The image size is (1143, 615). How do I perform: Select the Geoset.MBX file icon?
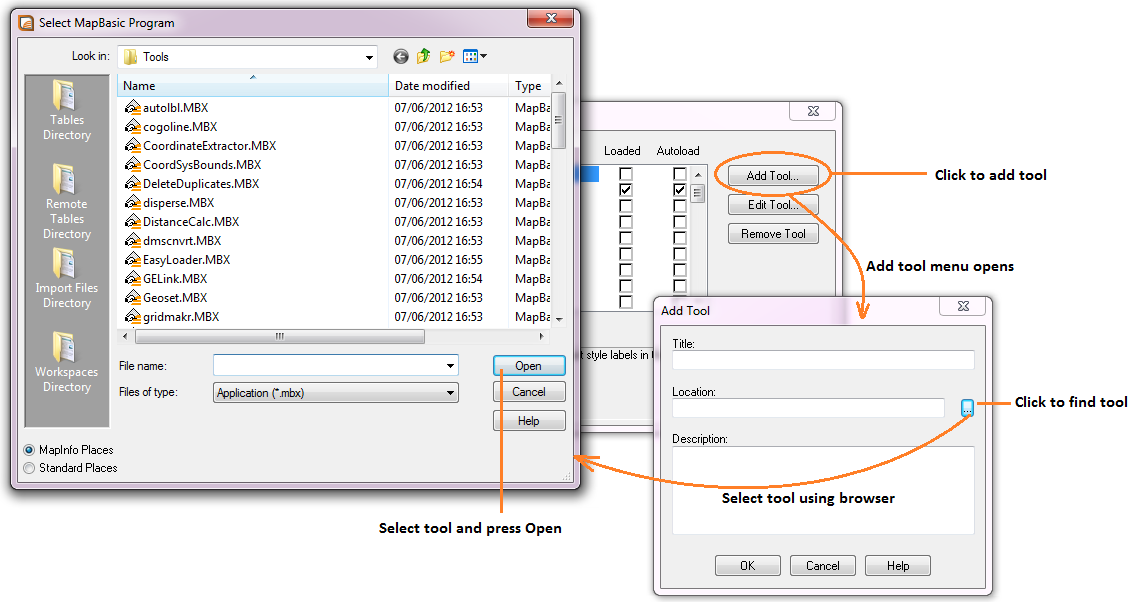[x=132, y=297]
